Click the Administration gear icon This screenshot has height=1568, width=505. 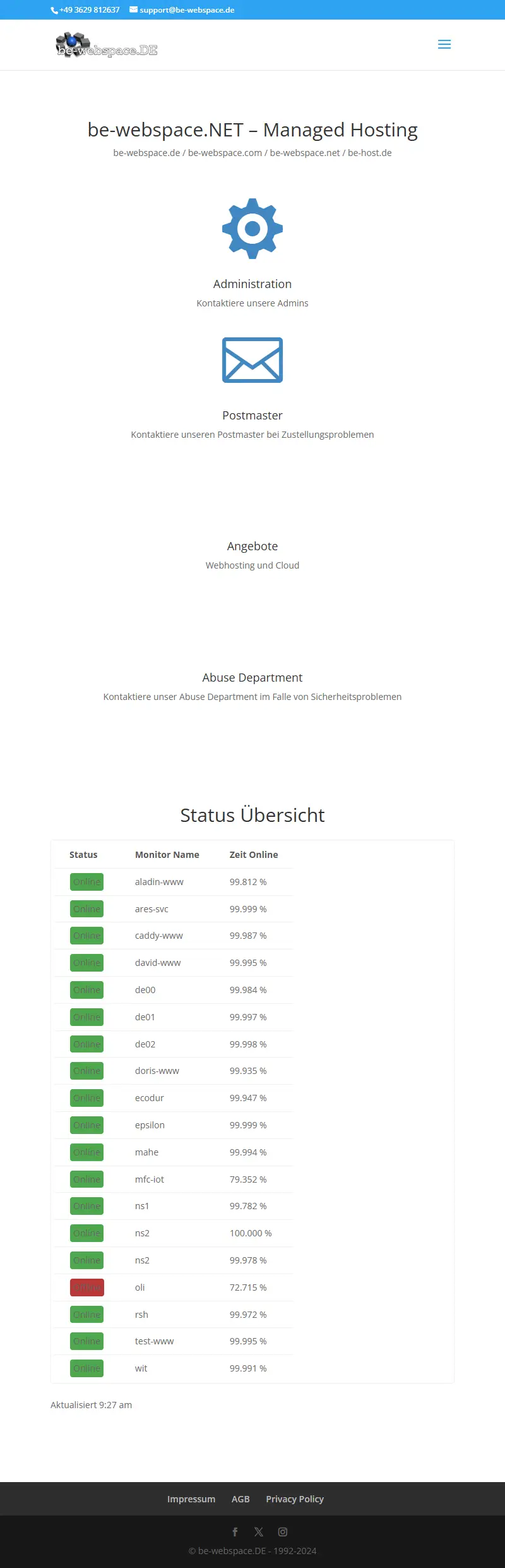point(252,229)
